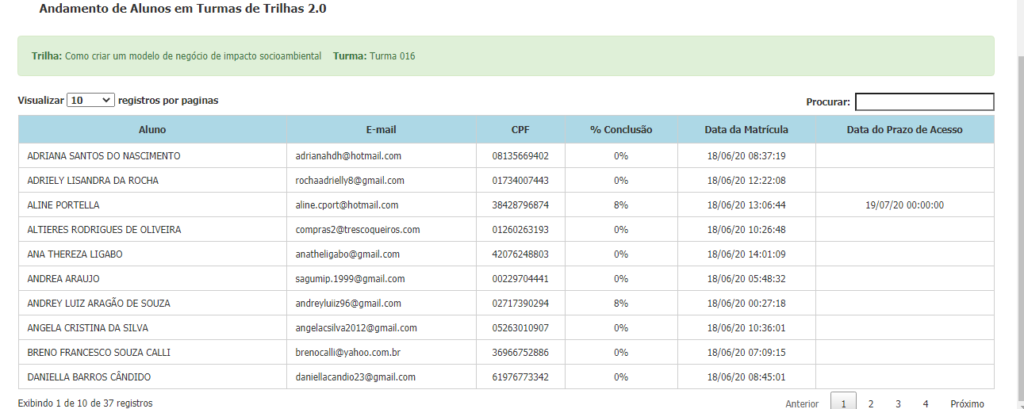Sort by % Conclusão column header

[620, 129]
